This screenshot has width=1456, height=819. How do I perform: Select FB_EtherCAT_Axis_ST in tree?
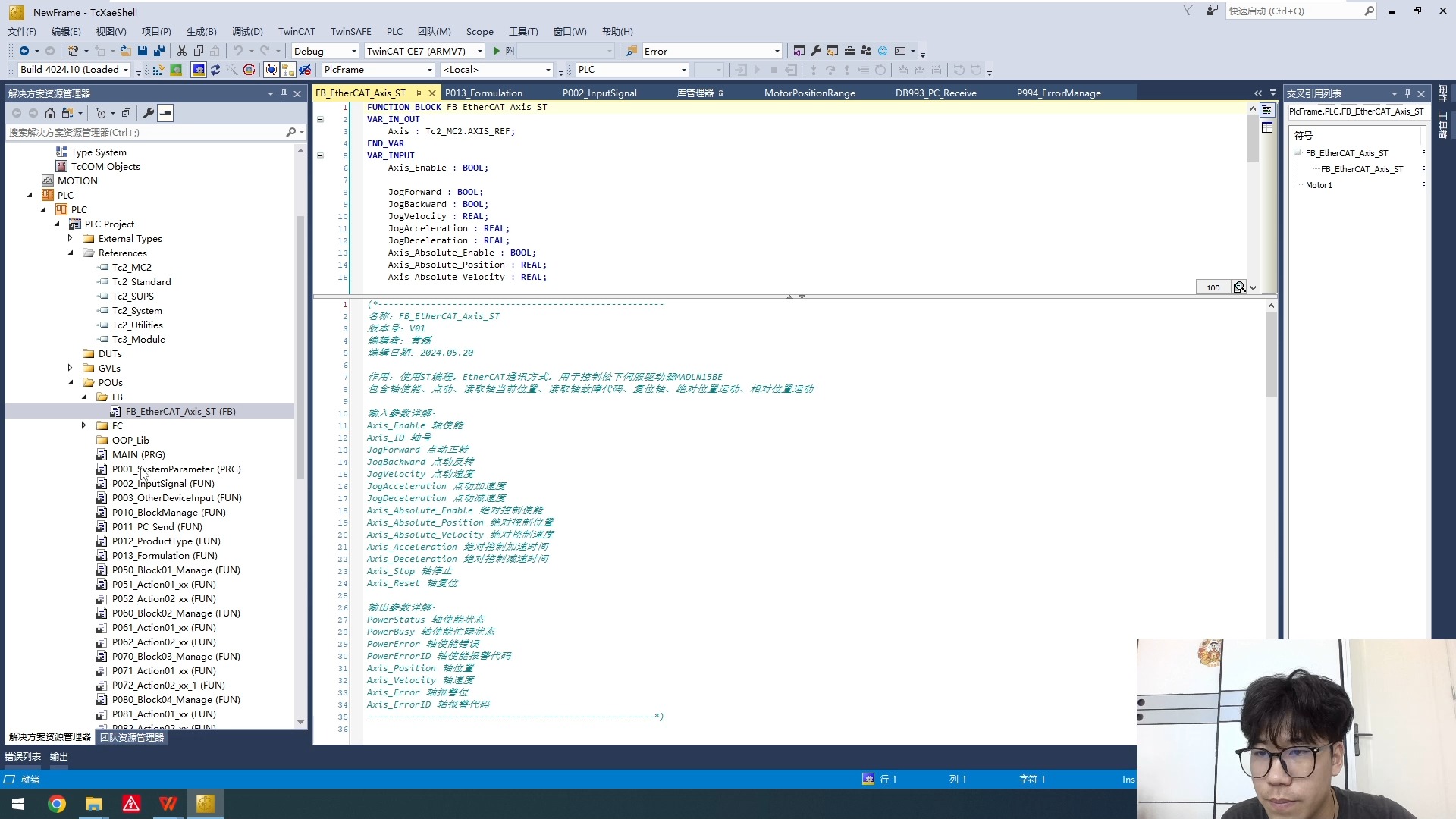pyautogui.click(x=181, y=411)
